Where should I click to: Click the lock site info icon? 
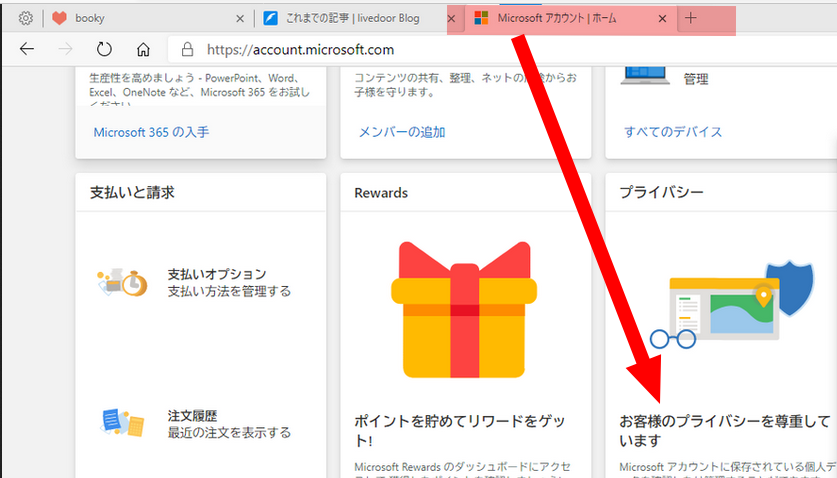click(x=187, y=50)
